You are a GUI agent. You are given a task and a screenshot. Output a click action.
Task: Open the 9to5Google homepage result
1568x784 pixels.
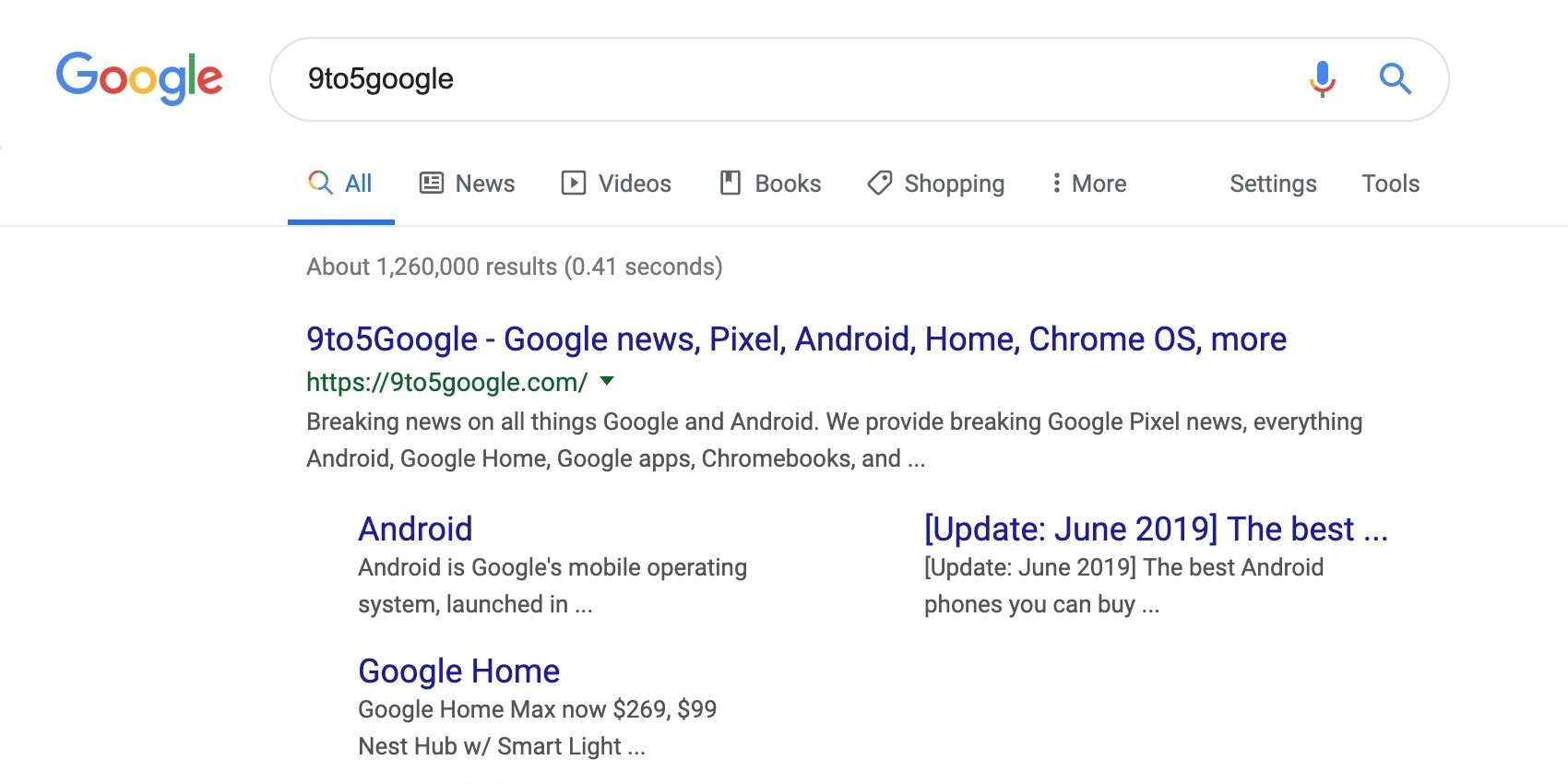(795, 339)
